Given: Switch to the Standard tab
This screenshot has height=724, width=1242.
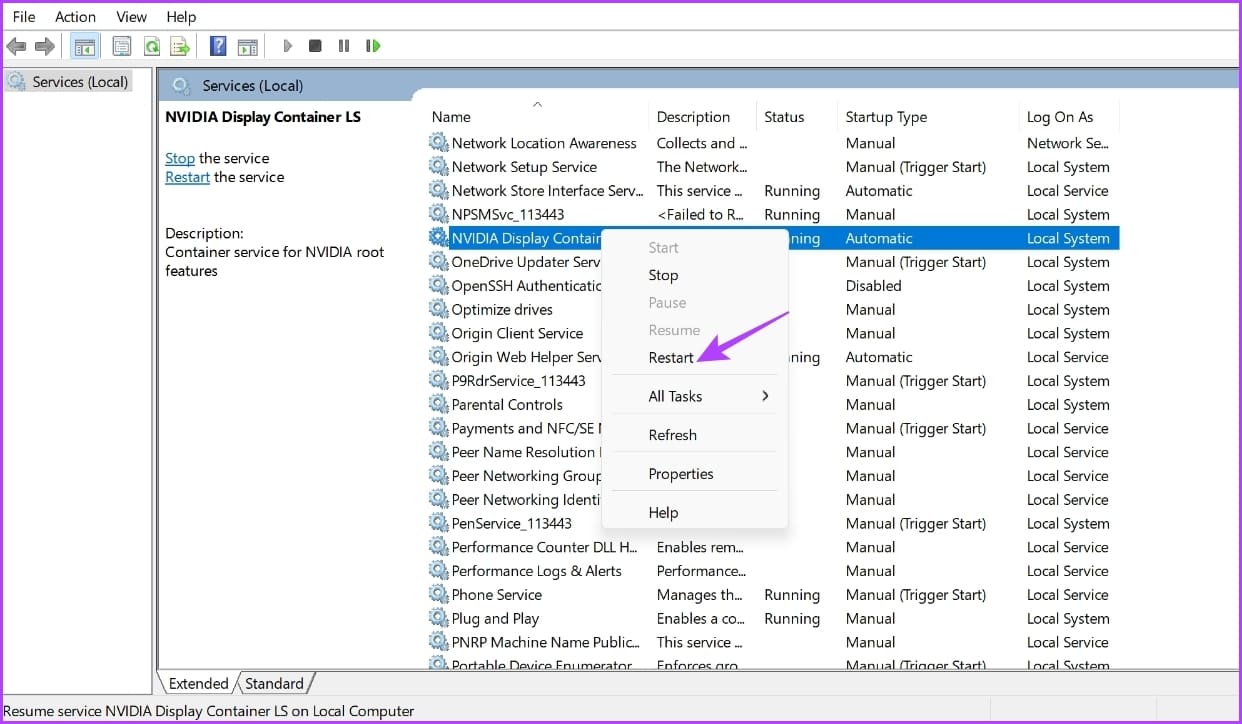Looking at the screenshot, I should [274, 684].
